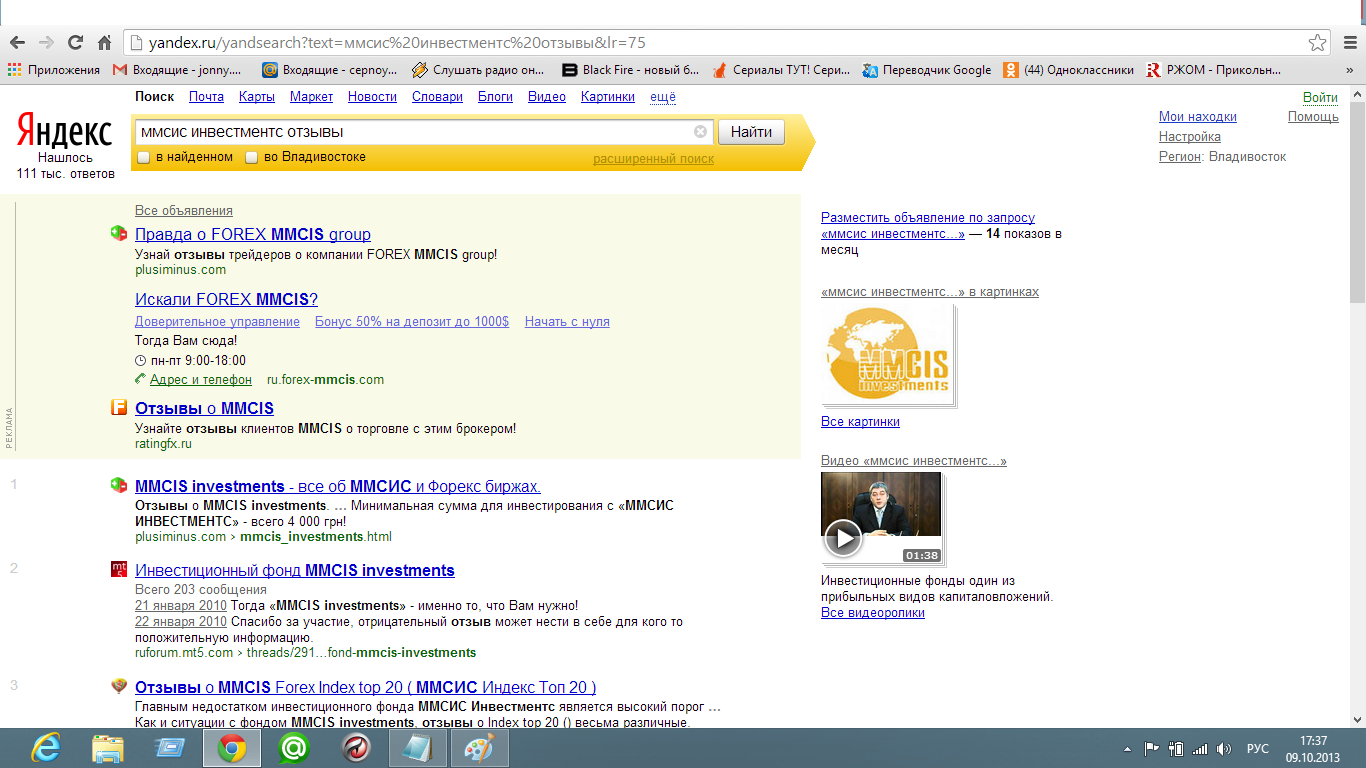Click the Найти search button
The image size is (1366, 768).
(751, 132)
